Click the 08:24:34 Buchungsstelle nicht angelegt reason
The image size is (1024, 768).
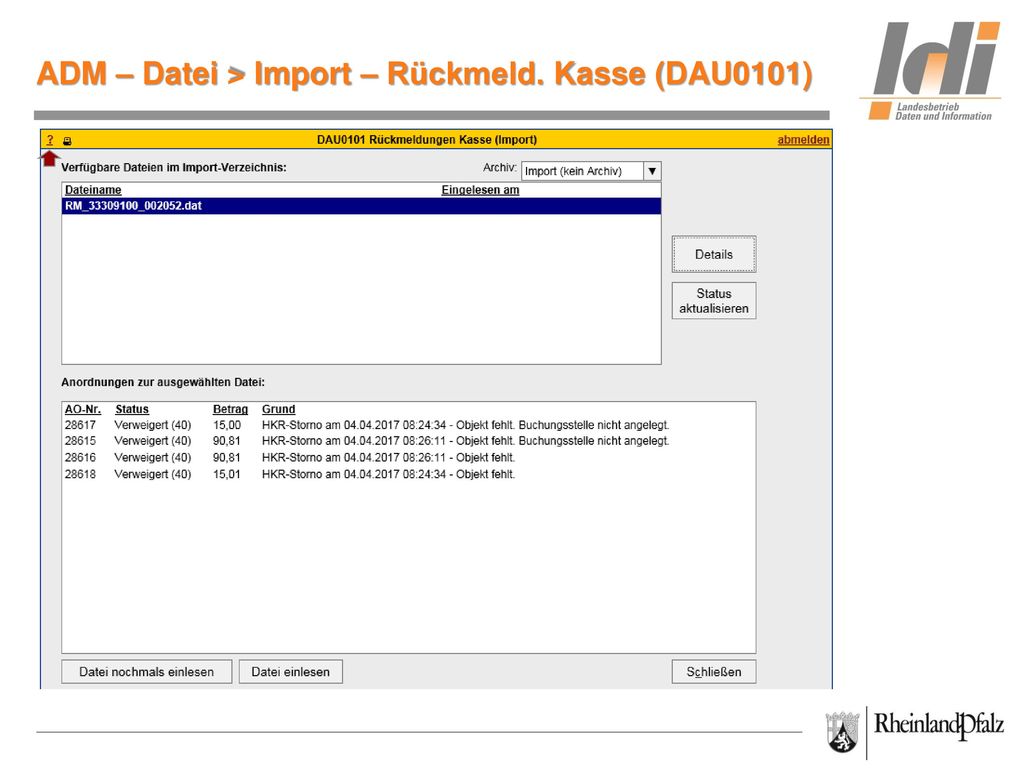coord(466,425)
